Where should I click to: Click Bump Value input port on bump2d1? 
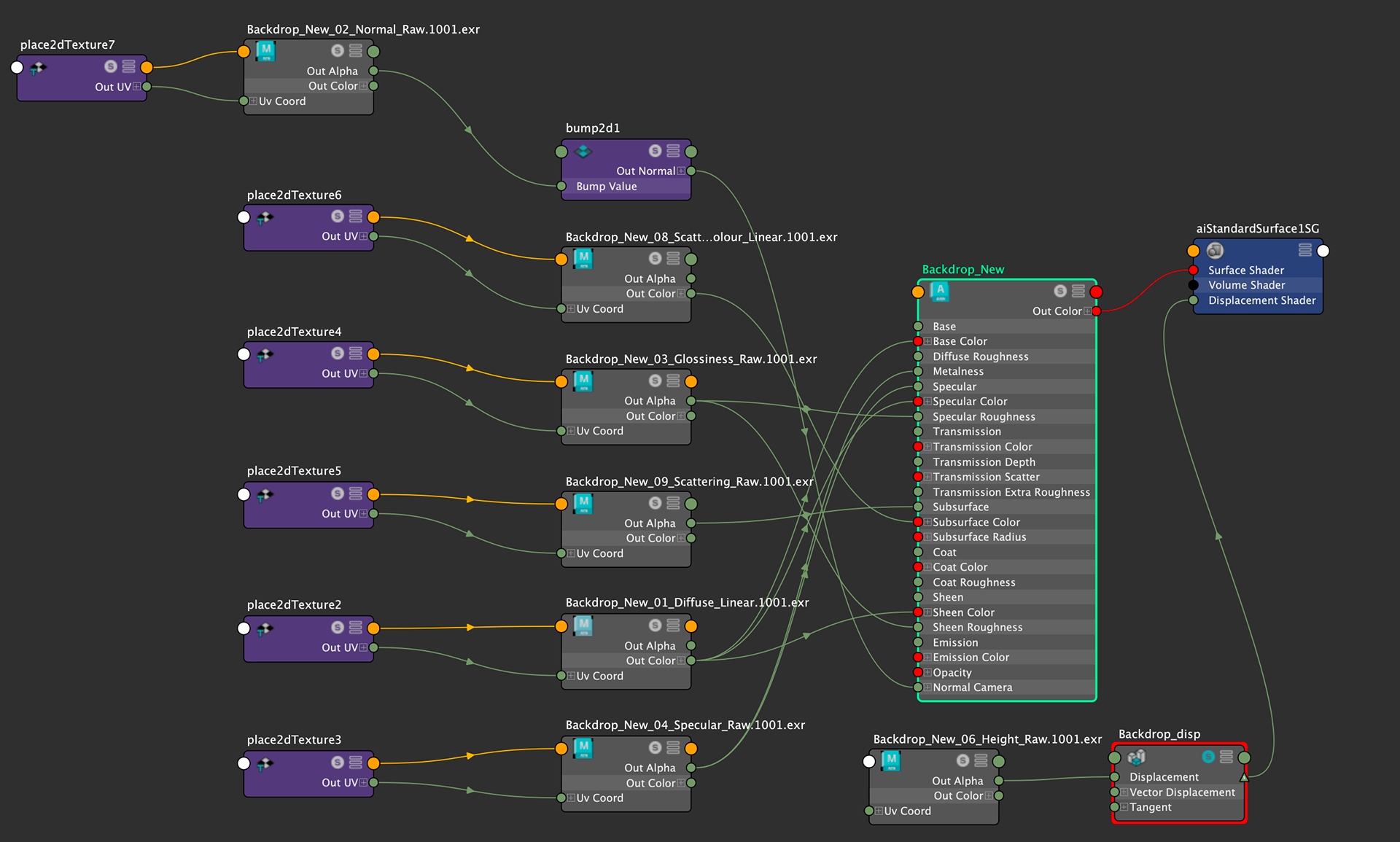561,187
